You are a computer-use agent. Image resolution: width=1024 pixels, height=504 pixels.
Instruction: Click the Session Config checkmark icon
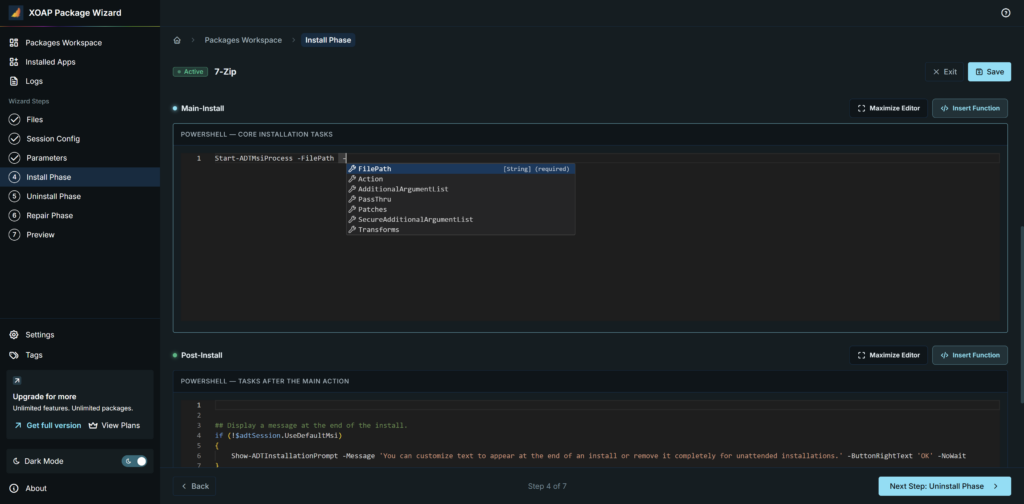point(14,138)
